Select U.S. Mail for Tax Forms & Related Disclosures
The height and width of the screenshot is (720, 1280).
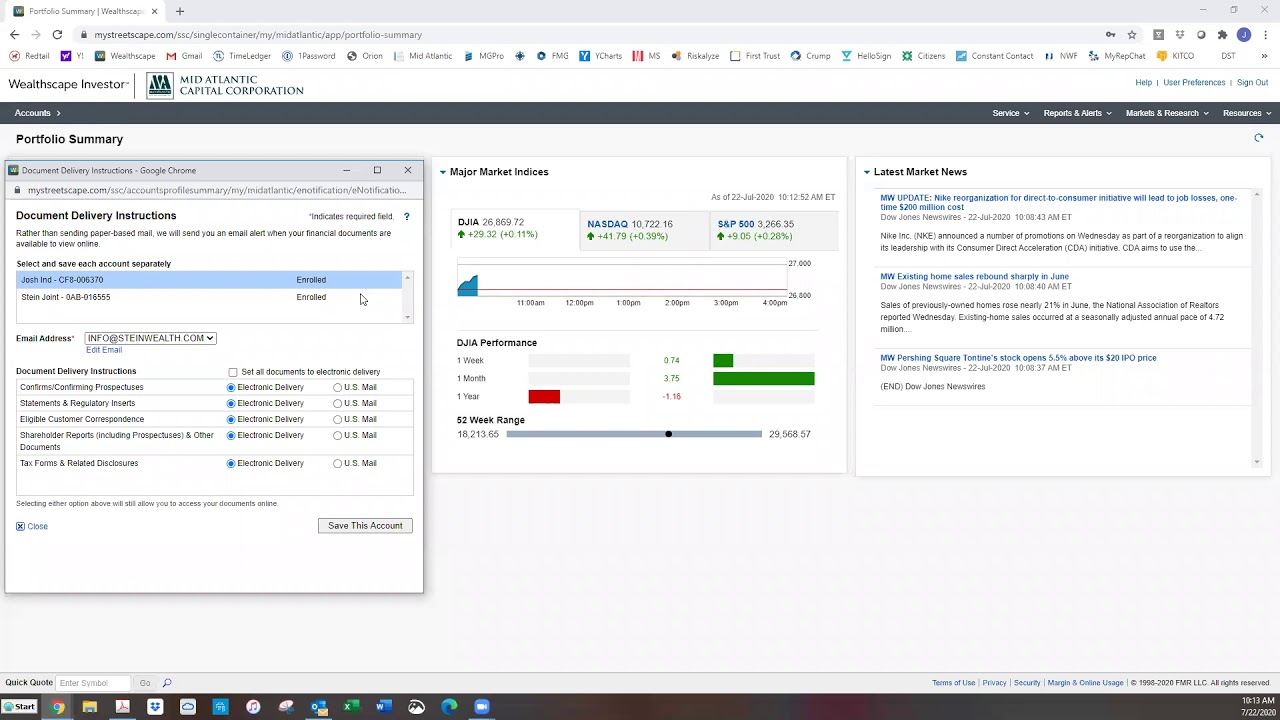pos(337,463)
